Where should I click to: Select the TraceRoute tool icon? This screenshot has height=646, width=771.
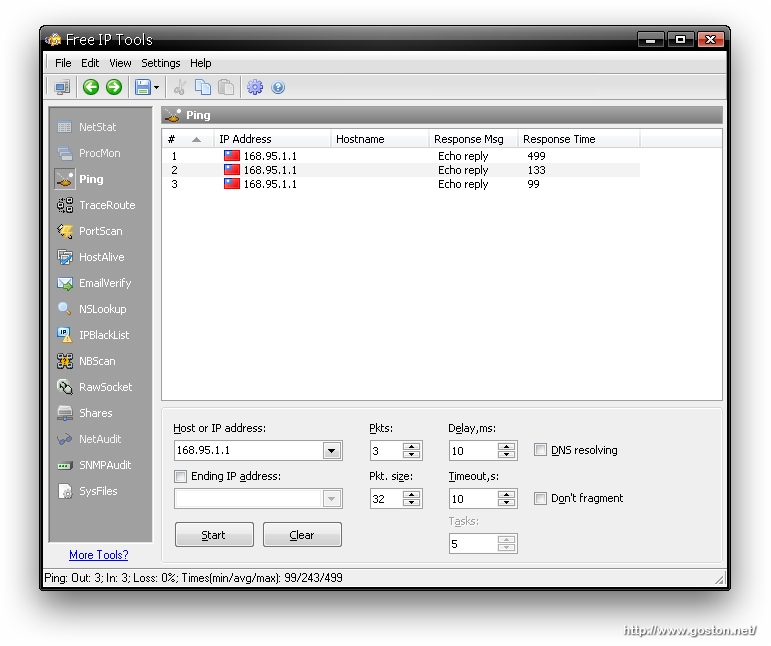click(65, 205)
